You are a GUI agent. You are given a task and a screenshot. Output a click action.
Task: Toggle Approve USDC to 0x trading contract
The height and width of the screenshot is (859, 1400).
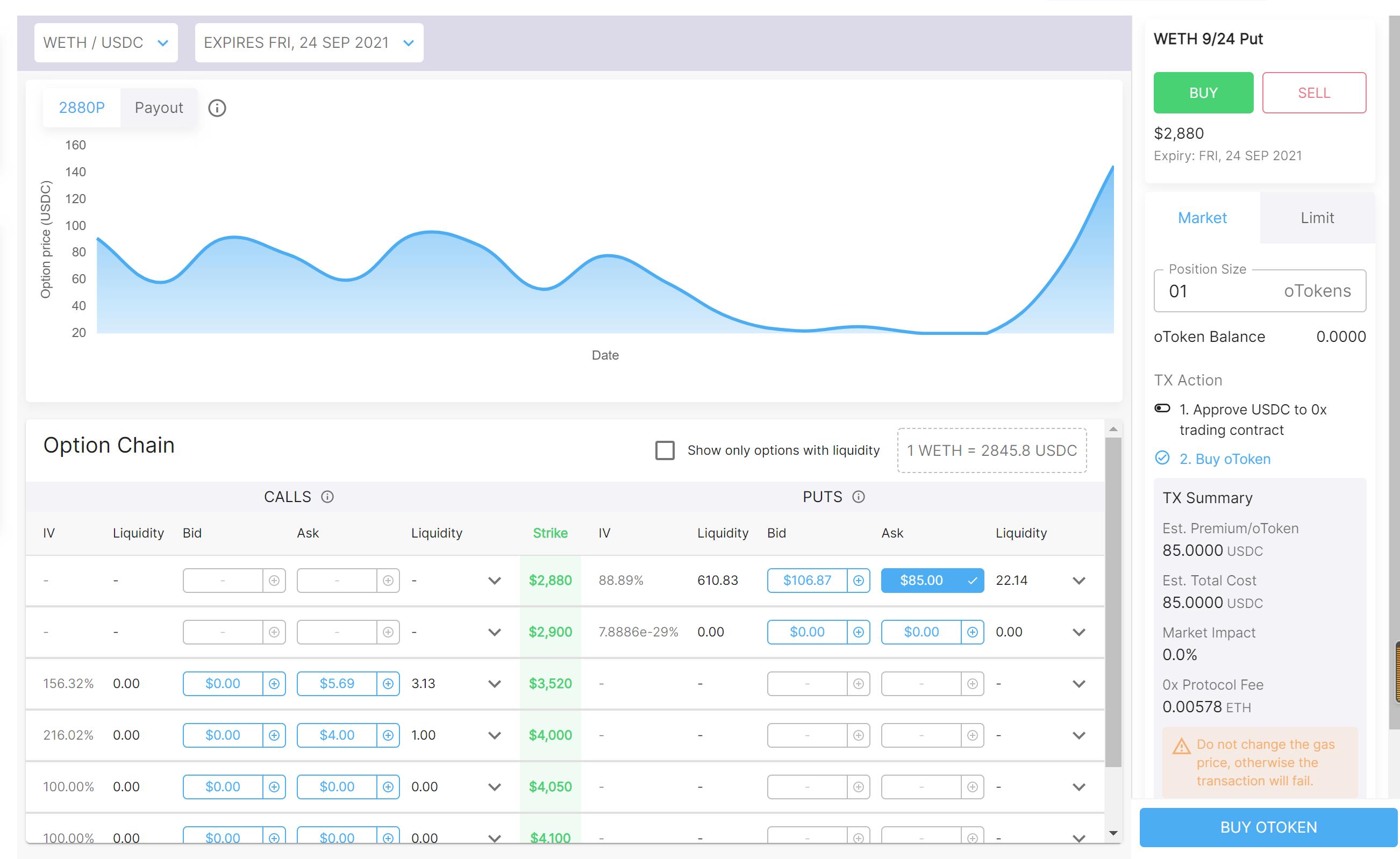click(x=1162, y=409)
